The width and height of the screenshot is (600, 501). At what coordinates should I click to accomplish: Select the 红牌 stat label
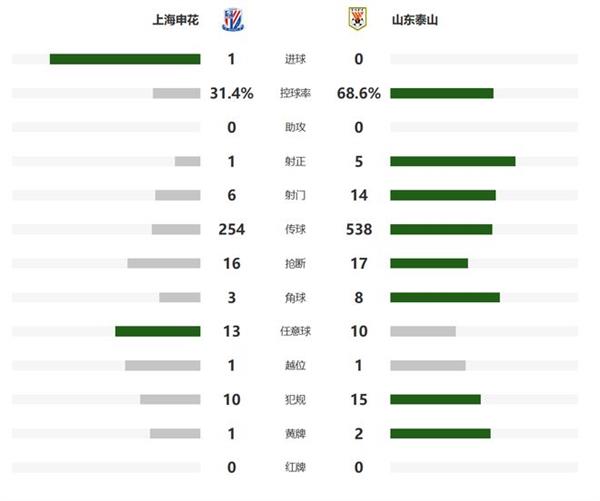point(295,467)
